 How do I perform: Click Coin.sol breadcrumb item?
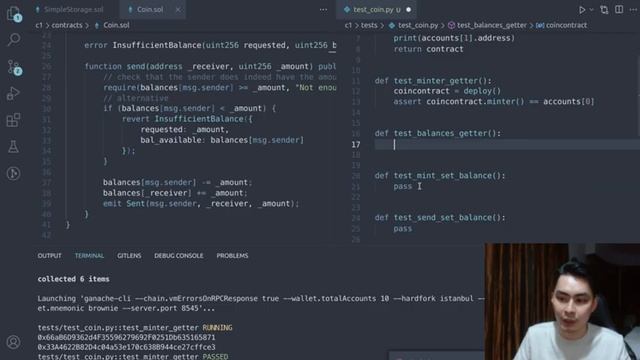tap(116, 25)
